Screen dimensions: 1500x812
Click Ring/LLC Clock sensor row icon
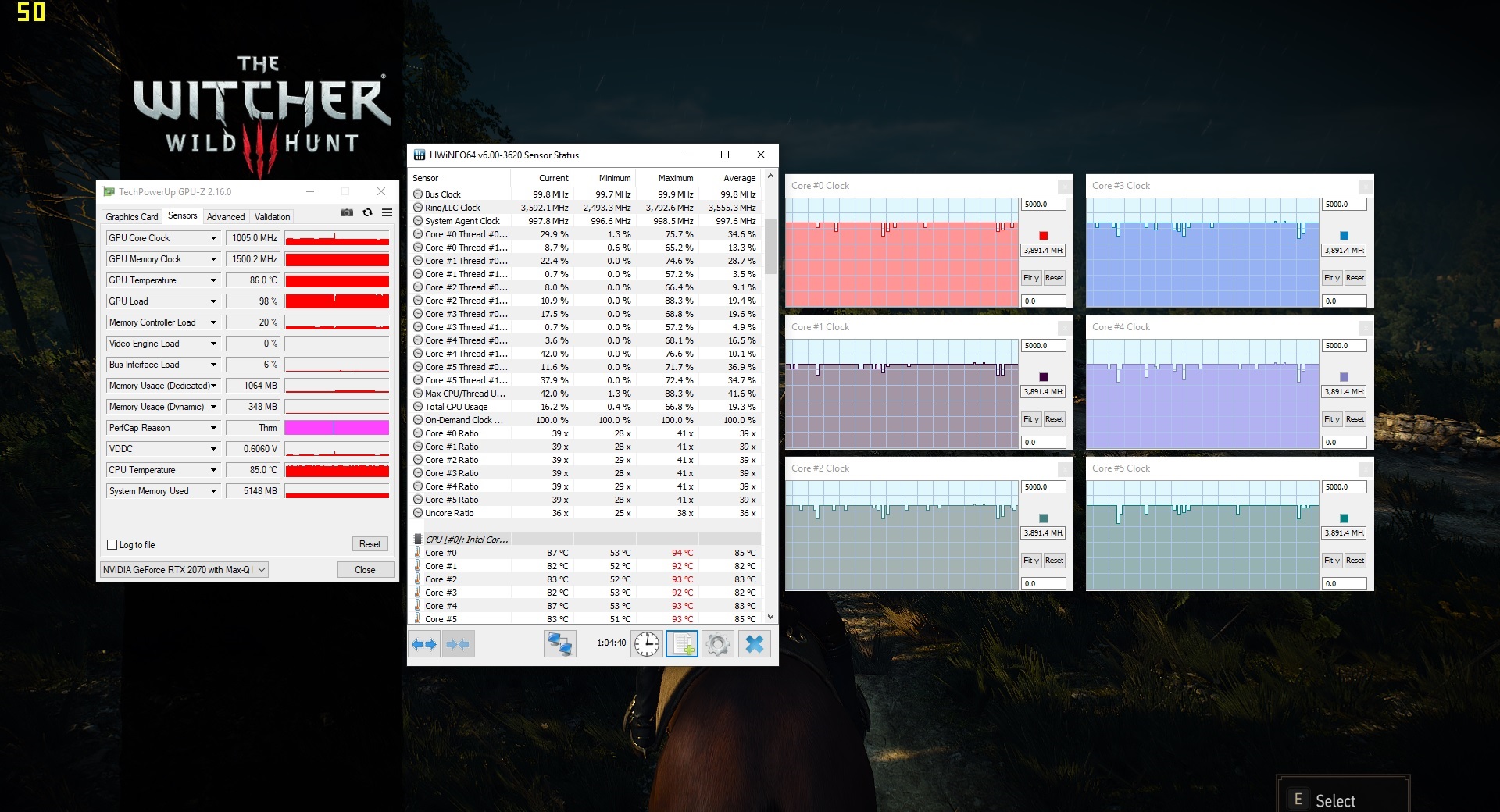418,208
